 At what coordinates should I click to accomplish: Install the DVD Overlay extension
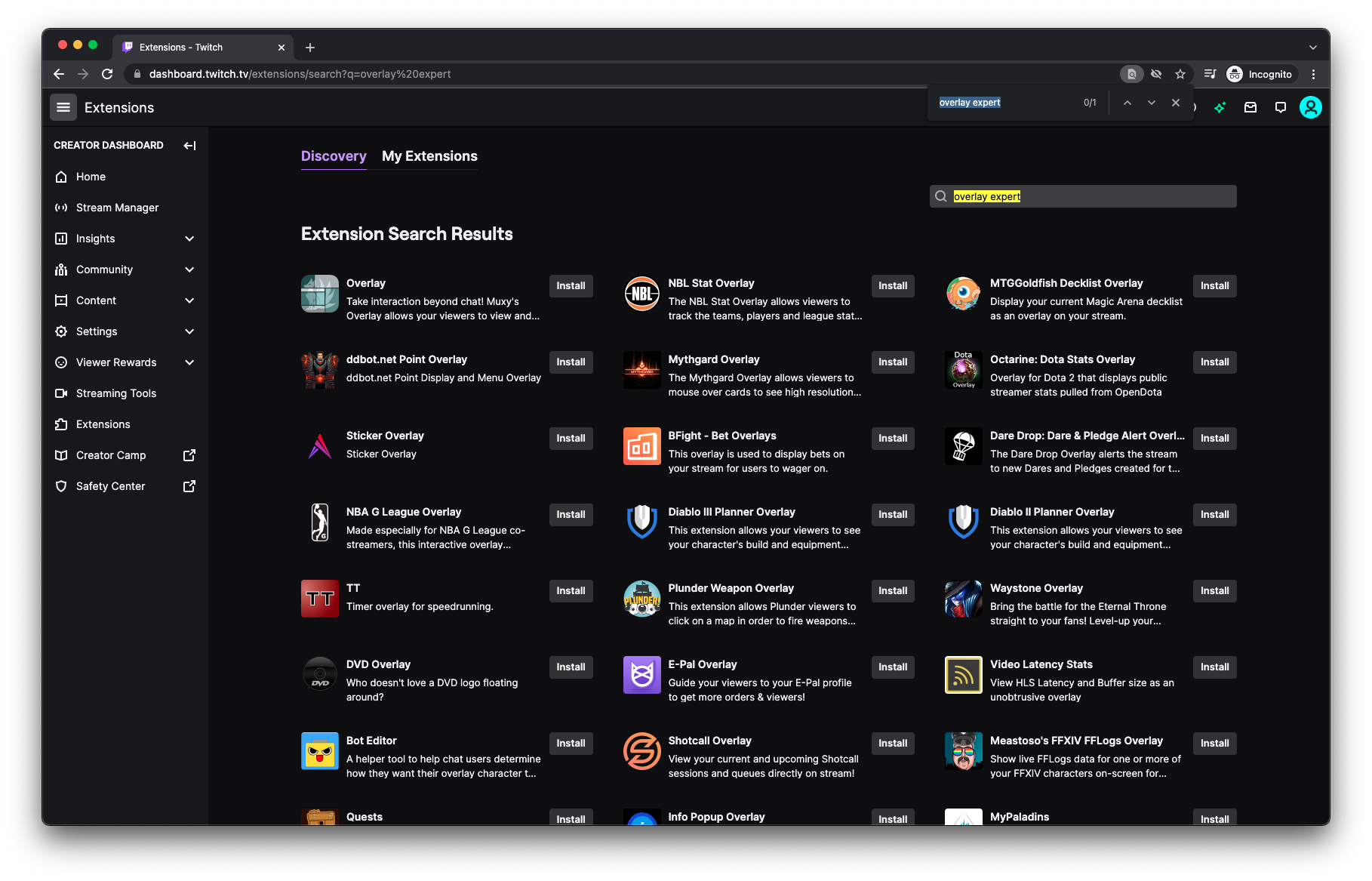pyautogui.click(x=571, y=667)
